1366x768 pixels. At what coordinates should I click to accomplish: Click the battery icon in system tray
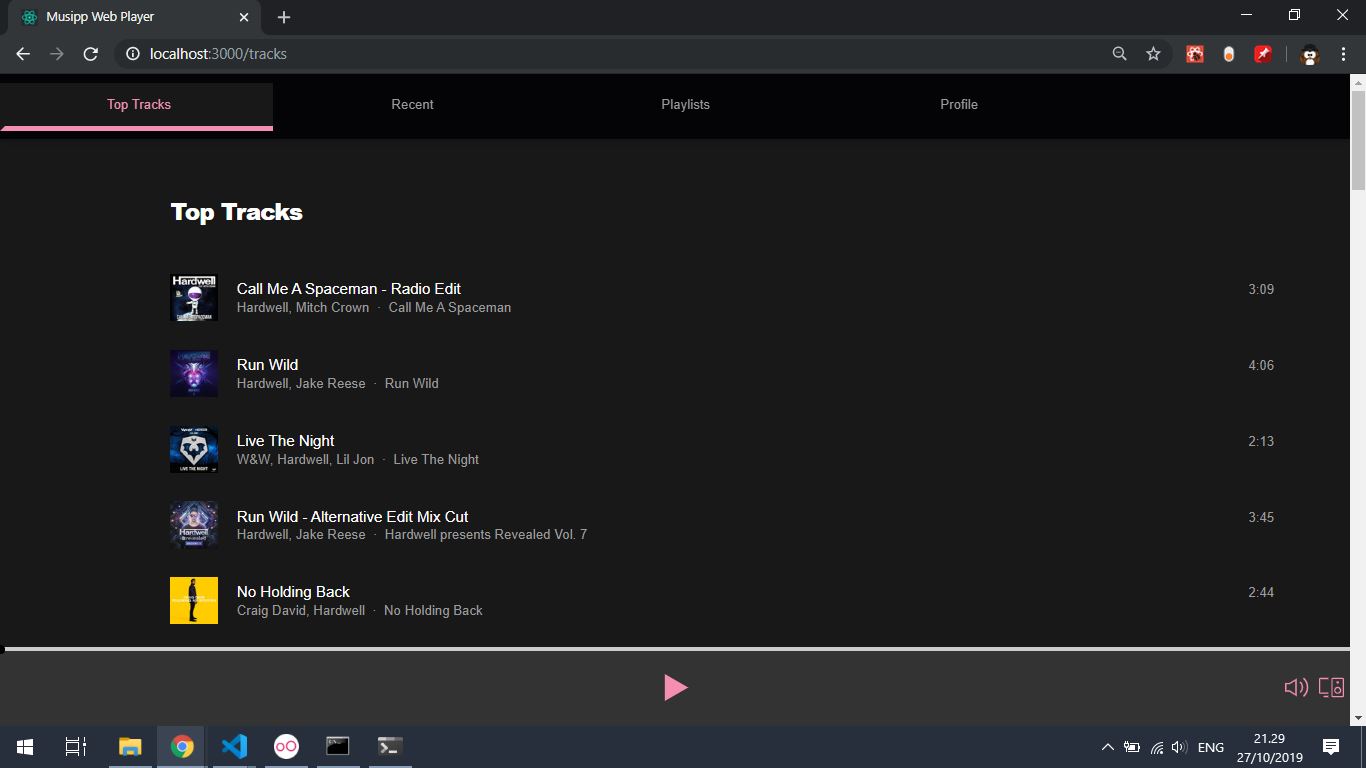[x=1132, y=747]
